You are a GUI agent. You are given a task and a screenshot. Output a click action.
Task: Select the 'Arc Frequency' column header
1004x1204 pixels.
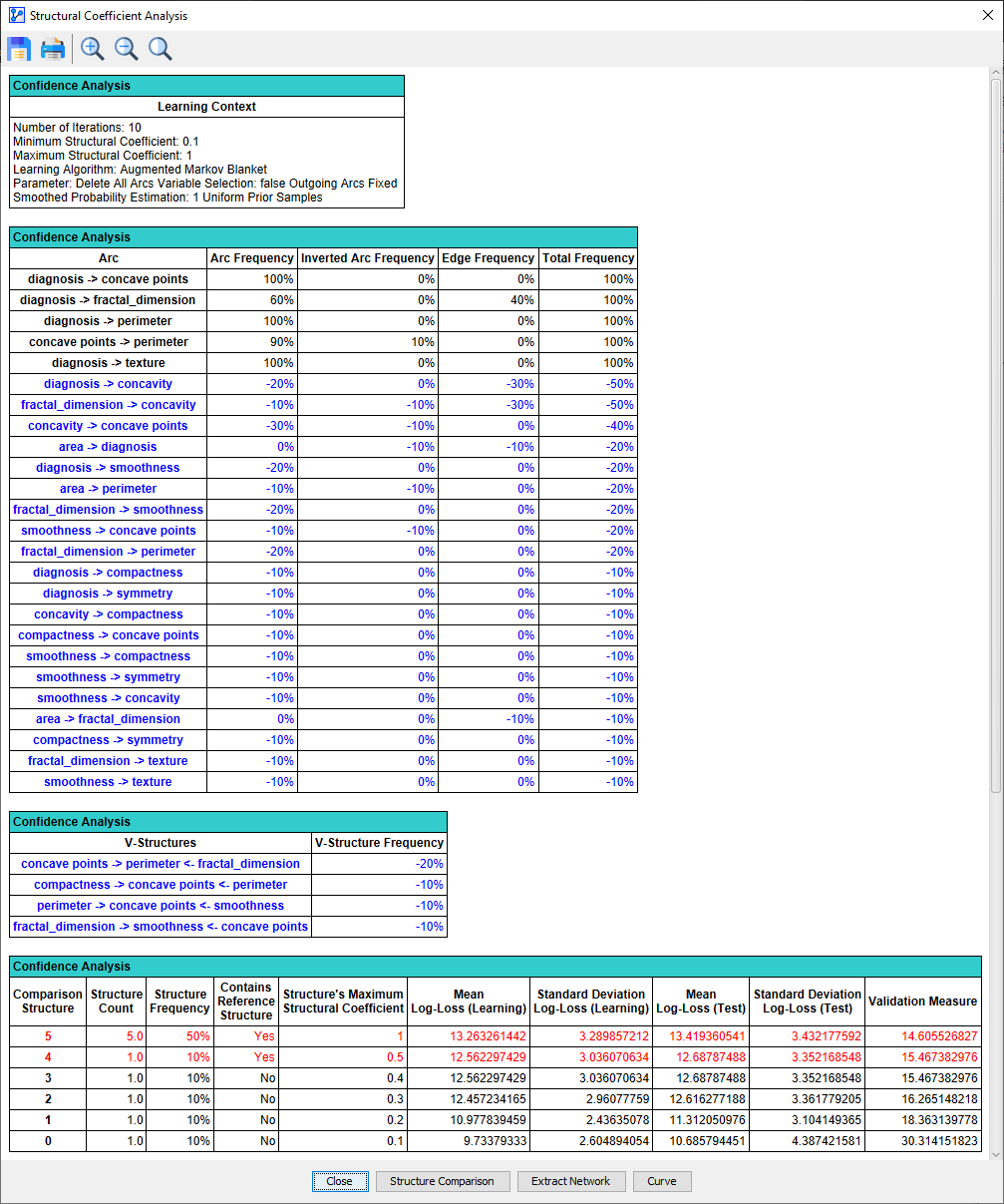pos(252,258)
